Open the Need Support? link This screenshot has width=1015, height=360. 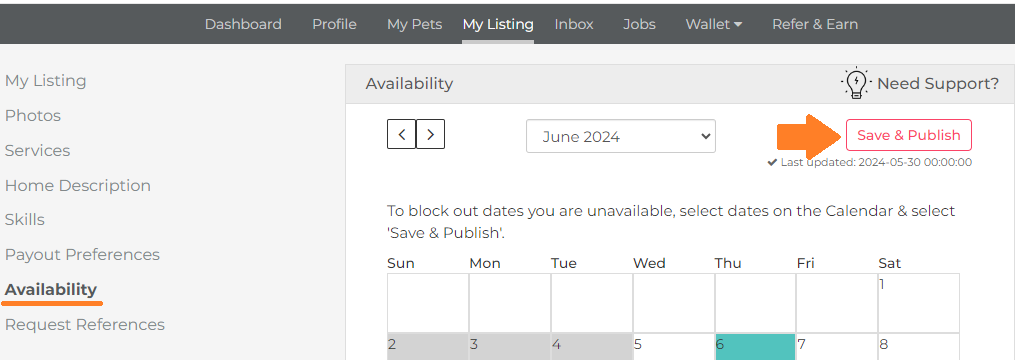(938, 84)
